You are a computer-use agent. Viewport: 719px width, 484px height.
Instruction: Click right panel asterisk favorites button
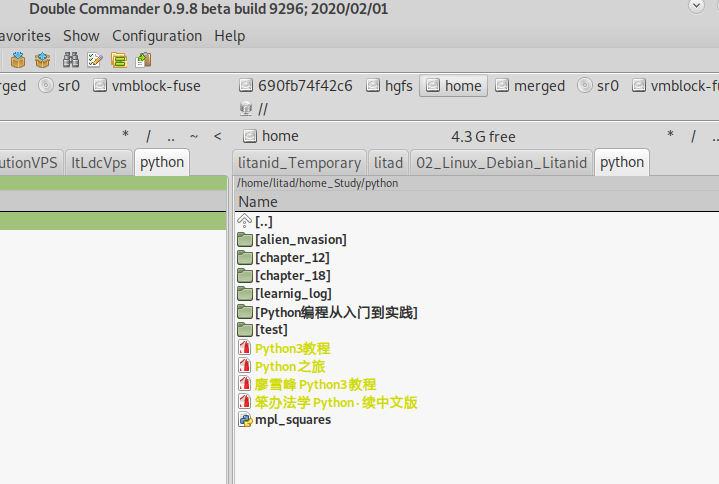pyautogui.click(x=670, y=136)
